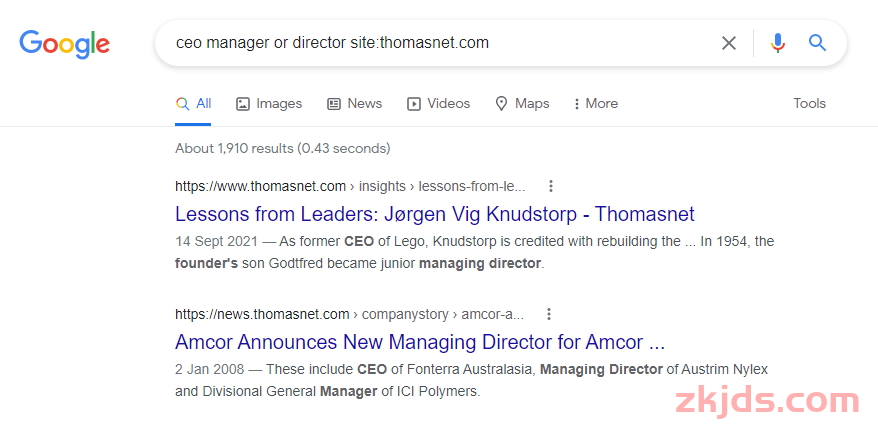Click the news.thomasnet.com companystory URL breadcrumb
Screen dimensions: 878x432
[349, 314]
